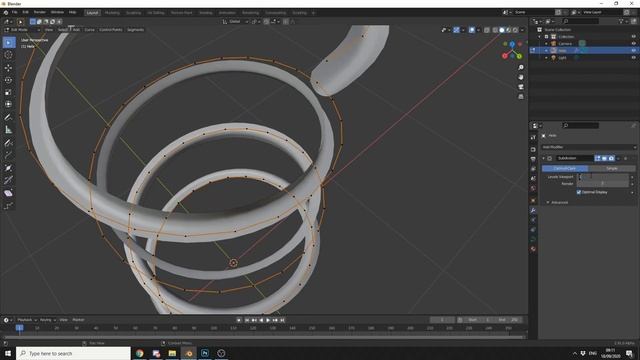Image resolution: width=640 pixels, height=360 pixels.
Task: Select the curve Draw tool
Action: point(9,143)
